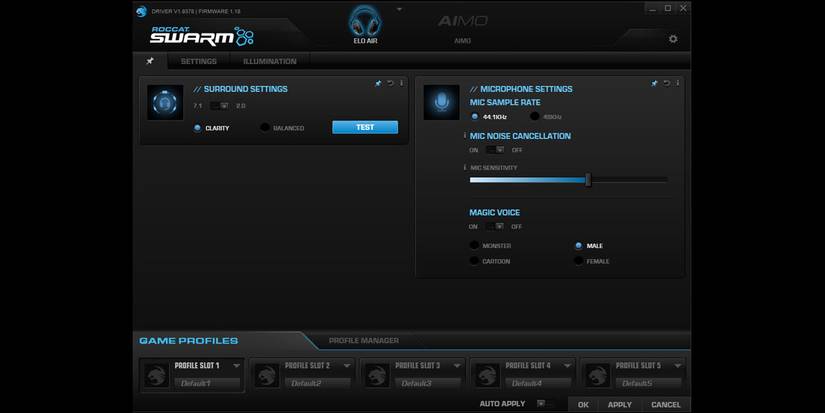The height and width of the screenshot is (413, 825).
Task: Expand the Profile Slot 4 dropdown arrow
Action: point(568,366)
